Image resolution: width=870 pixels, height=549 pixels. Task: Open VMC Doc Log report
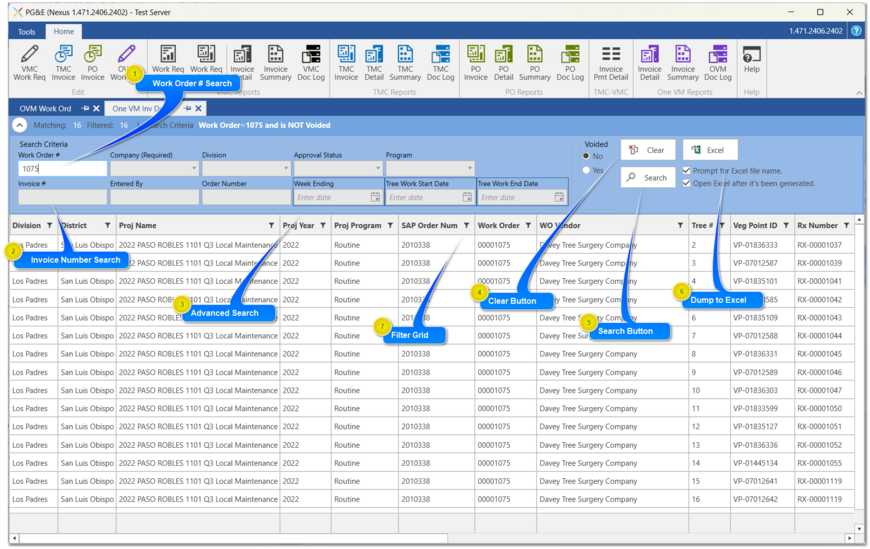[311, 60]
